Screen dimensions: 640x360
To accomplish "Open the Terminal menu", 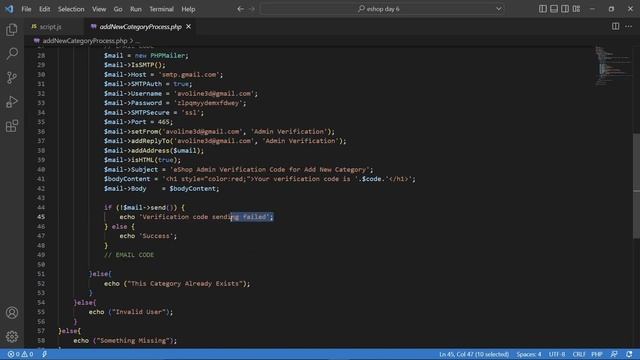I will click(161, 9).
